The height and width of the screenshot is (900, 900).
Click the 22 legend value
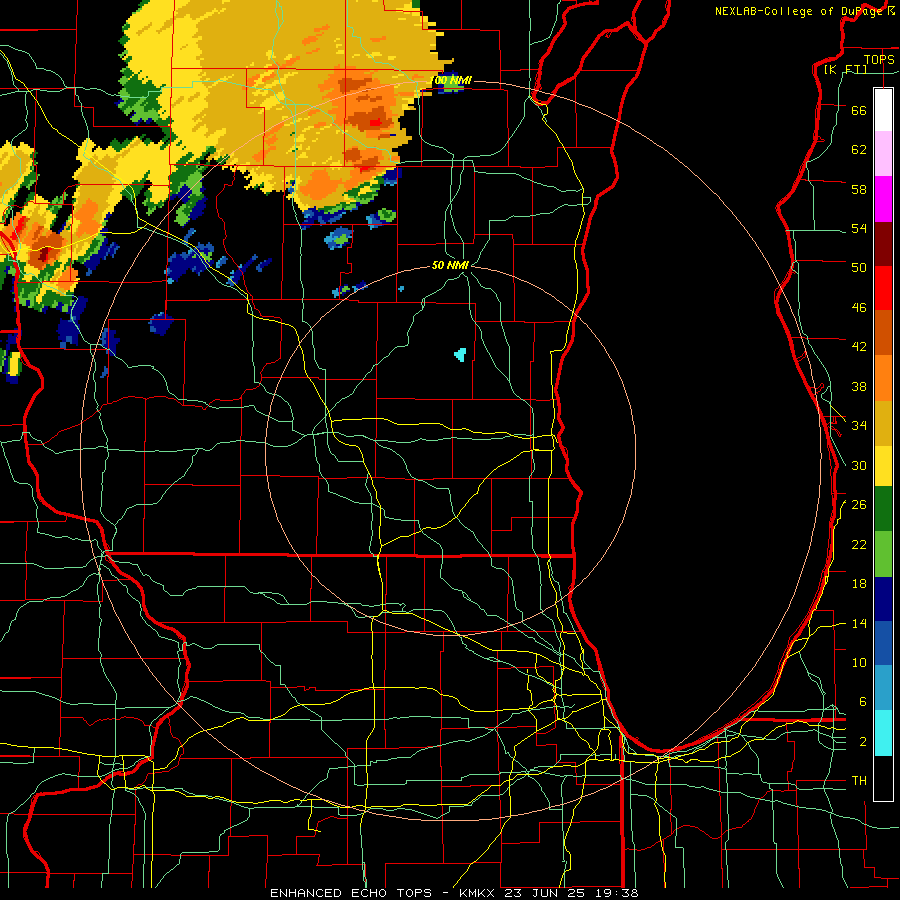(859, 544)
